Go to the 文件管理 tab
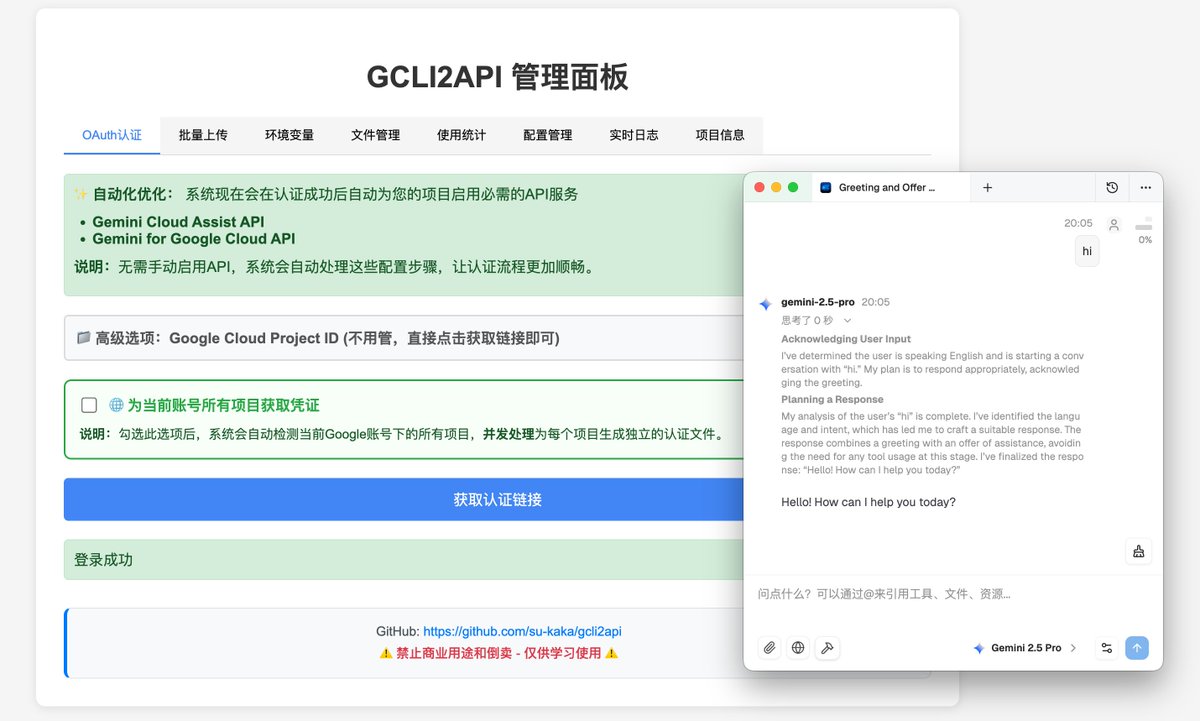The height and width of the screenshot is (721, 1200). pyautogui.click(x=375, y=135)
